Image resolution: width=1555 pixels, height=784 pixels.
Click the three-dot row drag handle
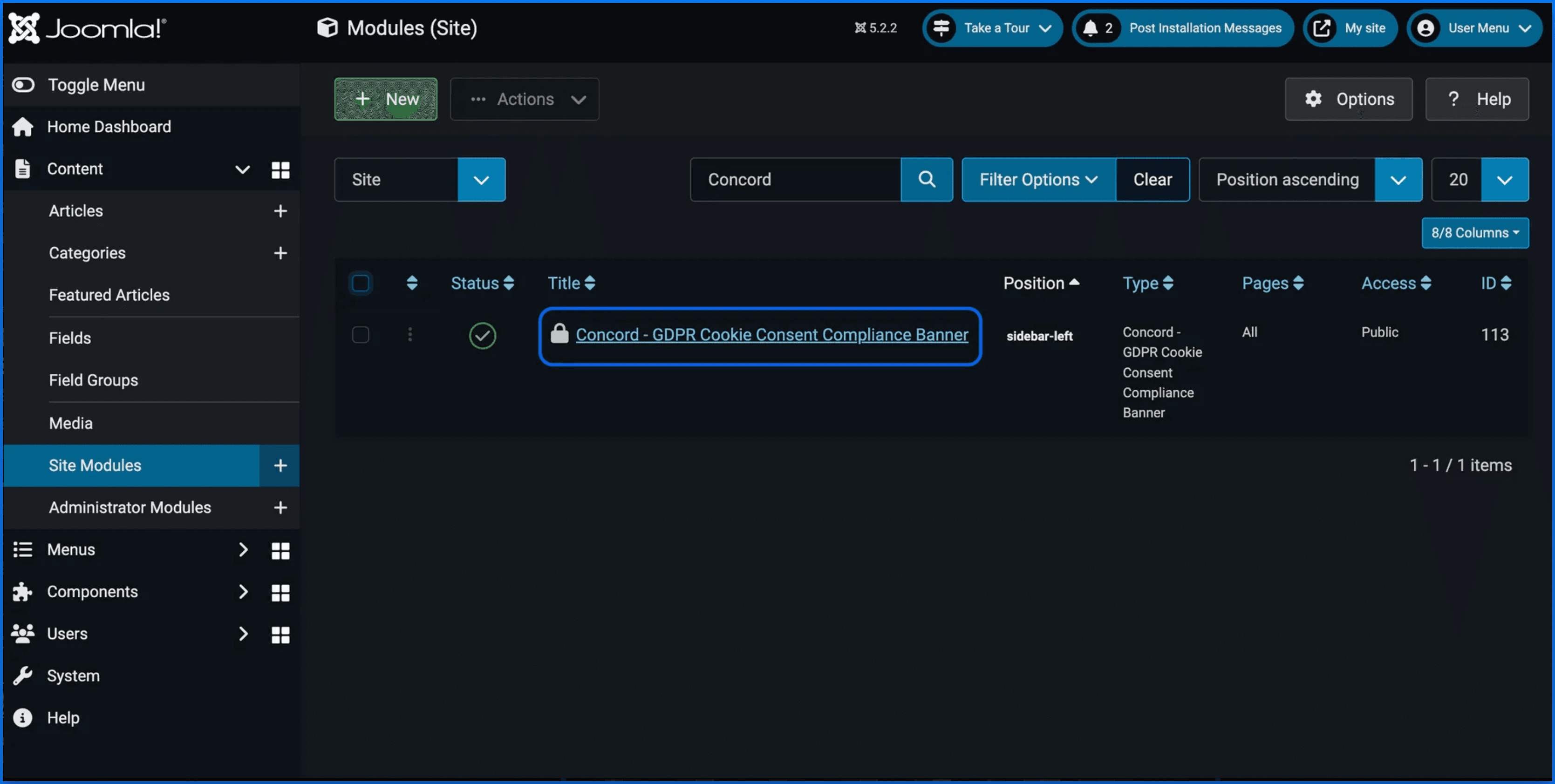[410, 334]
